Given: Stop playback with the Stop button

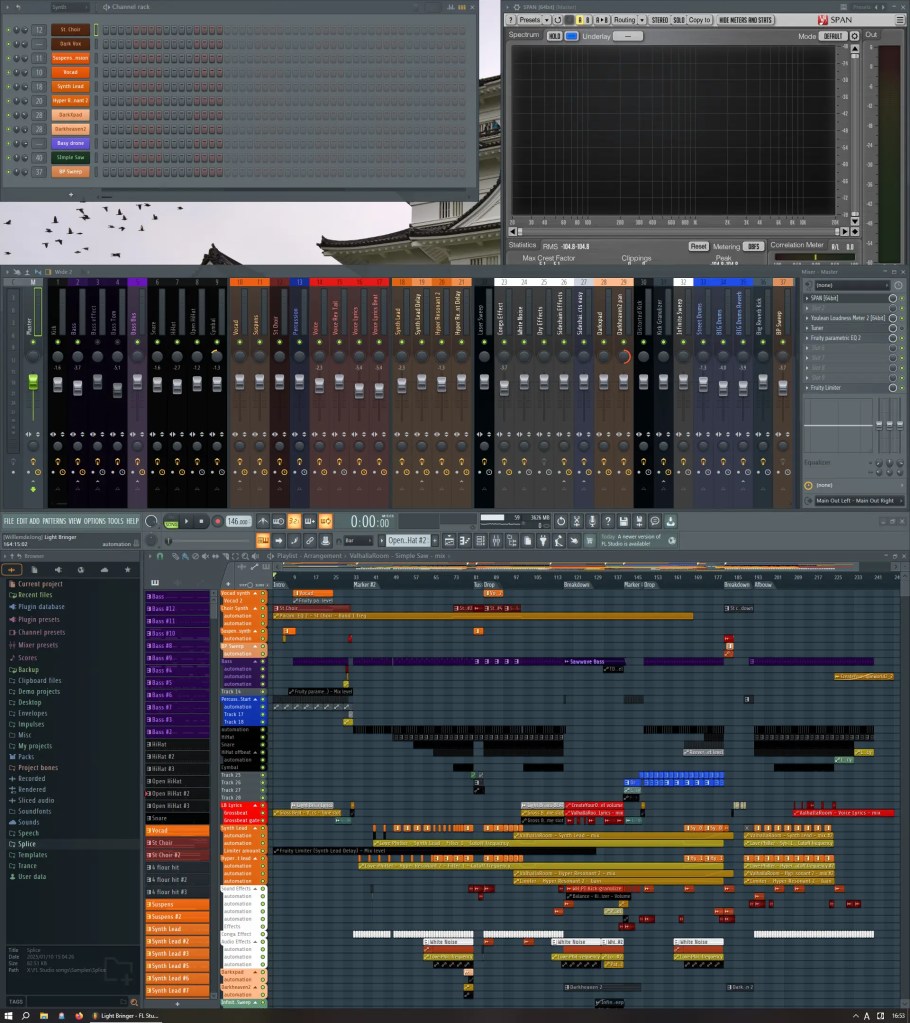Looking at the screenshot, I should [x=202, y=521].
